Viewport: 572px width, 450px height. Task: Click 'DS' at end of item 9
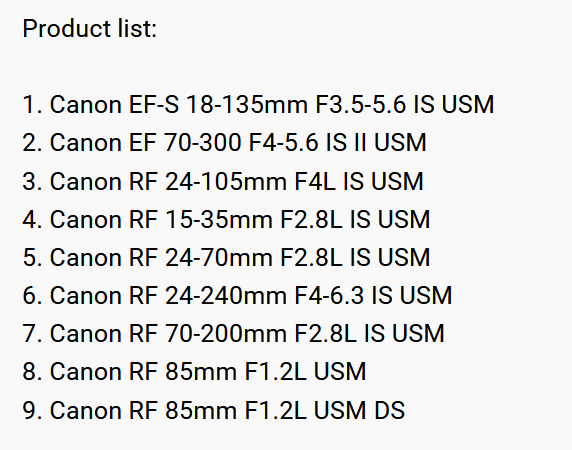(390, 411)
